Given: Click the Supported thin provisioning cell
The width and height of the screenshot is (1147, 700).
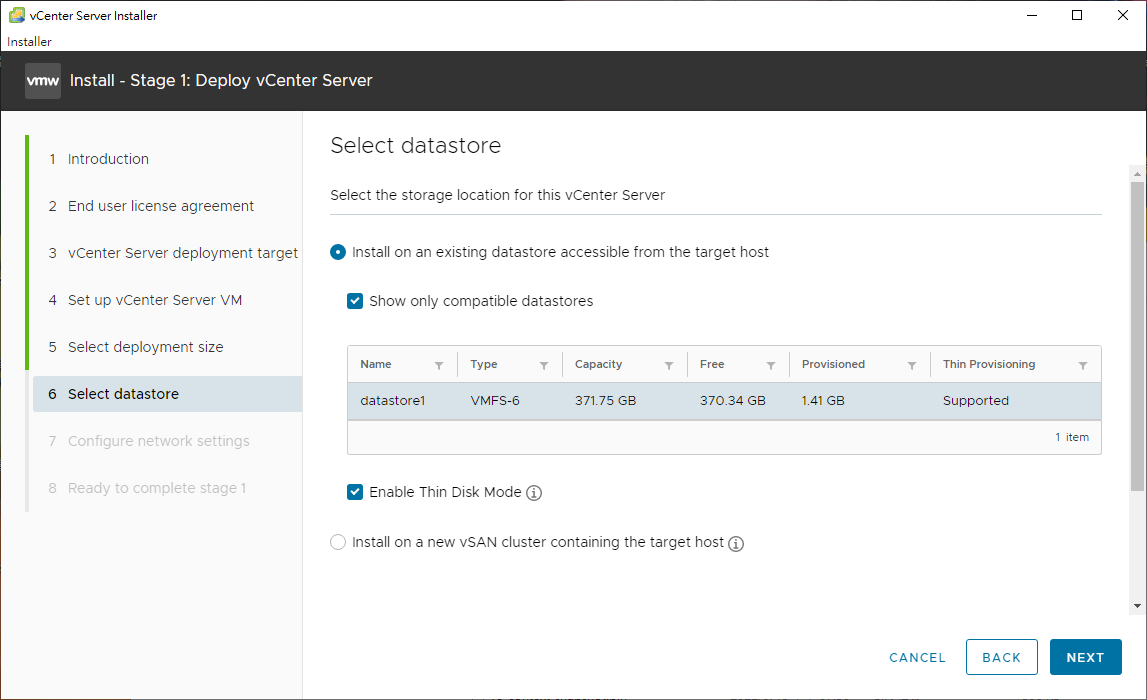Looking at the screenshot, I should (x=976, y=401).
